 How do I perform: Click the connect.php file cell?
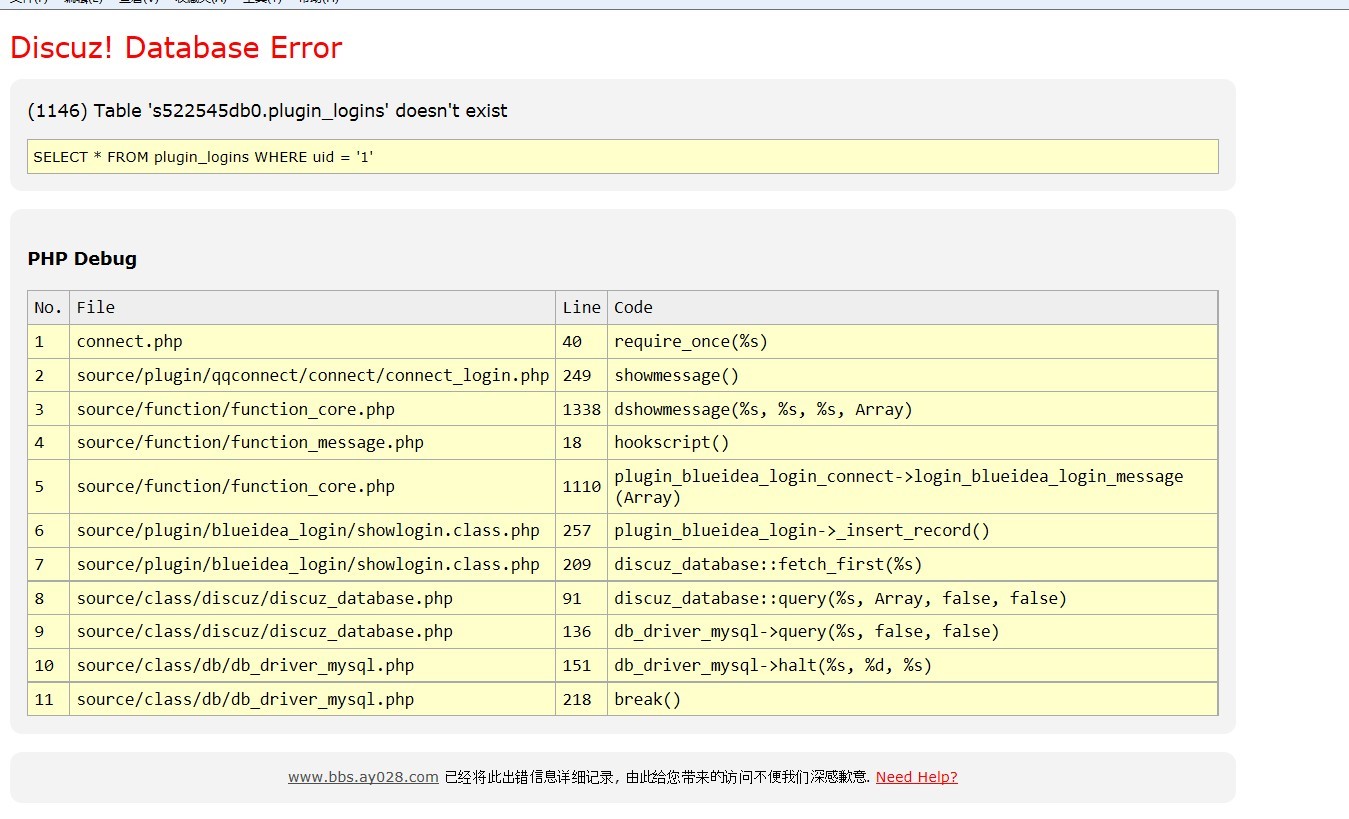click(130, 342)
